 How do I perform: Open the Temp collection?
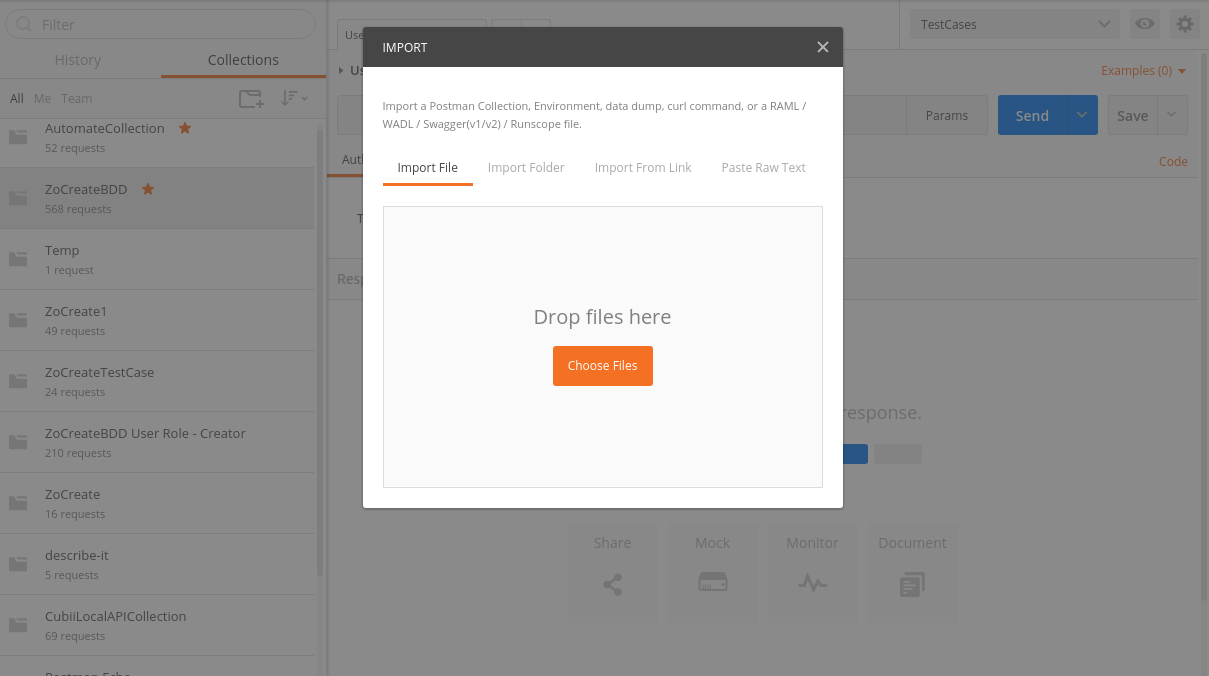158,259
